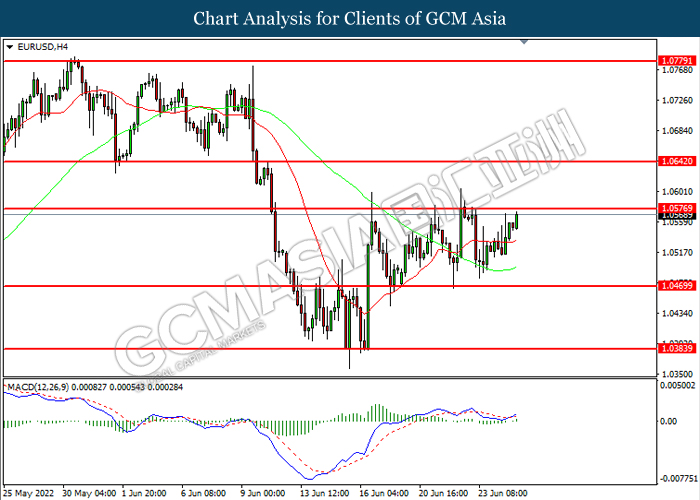Click the 20 Jun 16:00 time label

click(443, 493)
